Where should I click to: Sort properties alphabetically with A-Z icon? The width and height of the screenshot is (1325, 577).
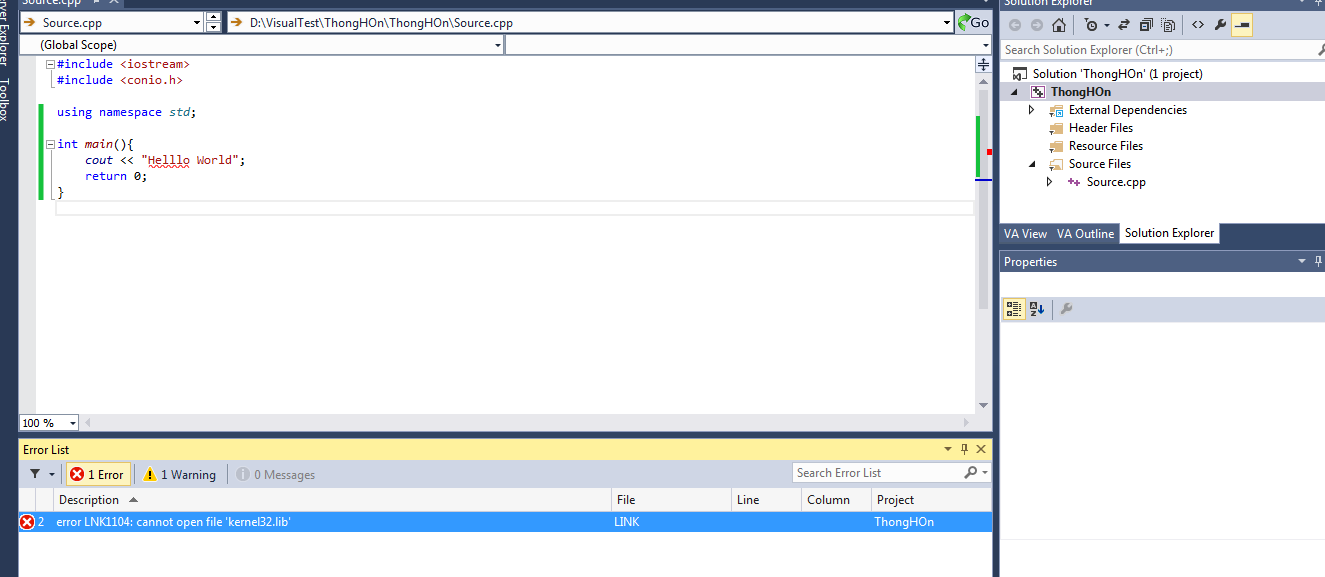1037,309
